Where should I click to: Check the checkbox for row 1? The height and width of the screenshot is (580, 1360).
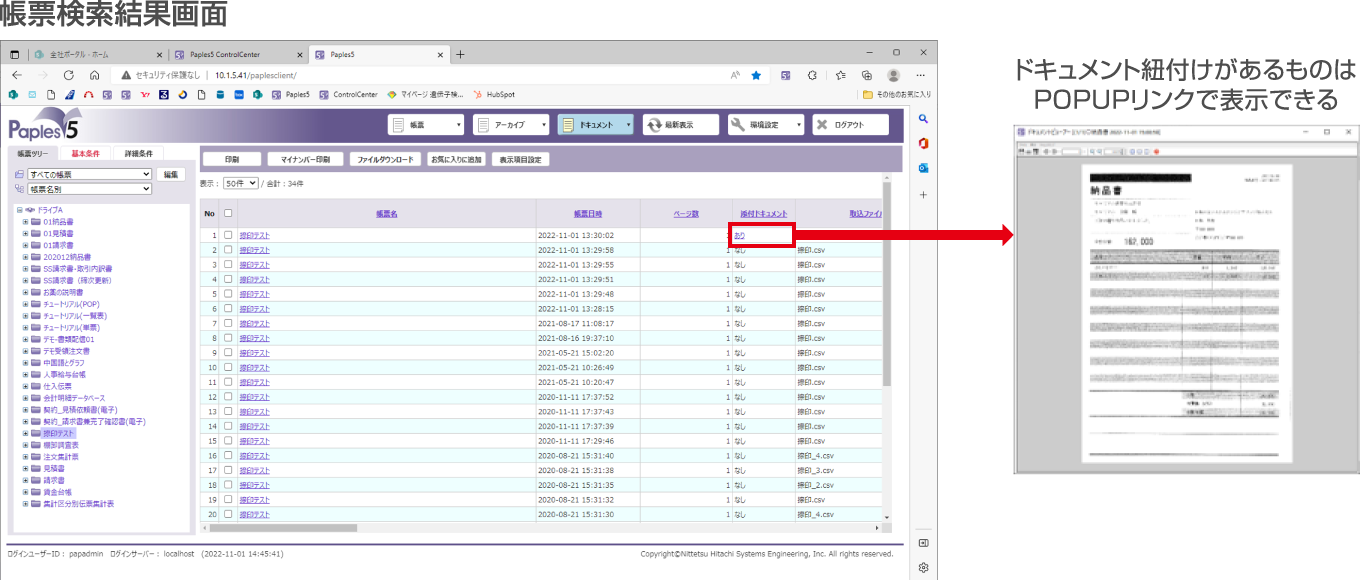(229, 235)
